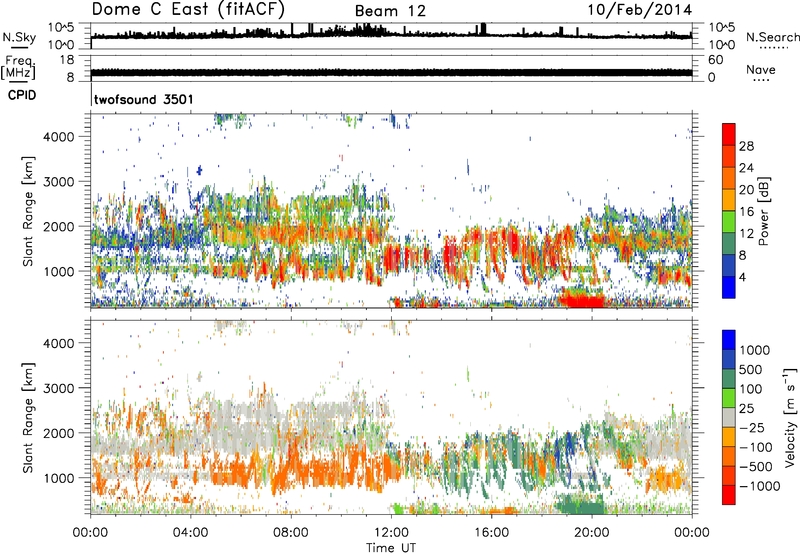Click the dotted line sample under N.Search
The height and width of the screenshot is (554, 800).
point(773,48)
